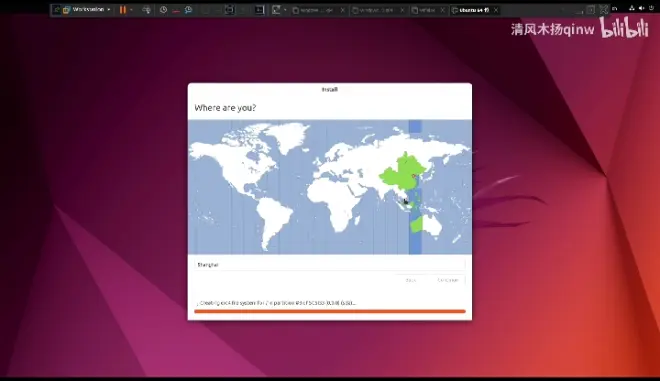The image size is (660, 381).
Task: Click the orange pause VM button
Action: 122,10
